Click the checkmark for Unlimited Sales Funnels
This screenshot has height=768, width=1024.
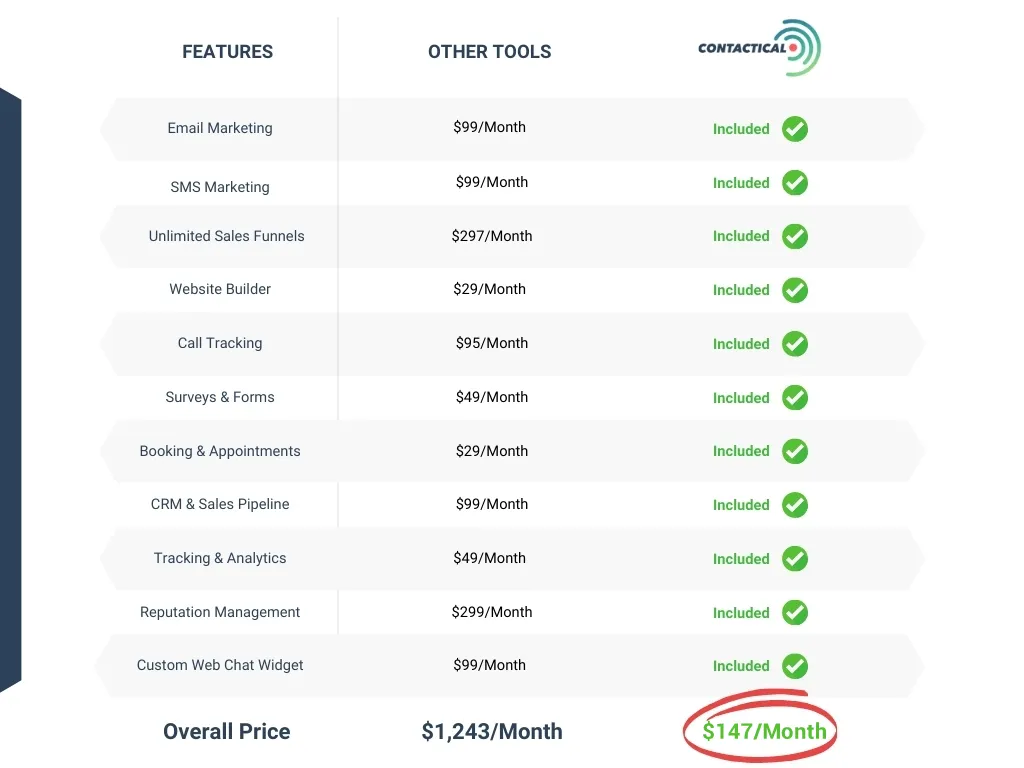tap(795, 236)
